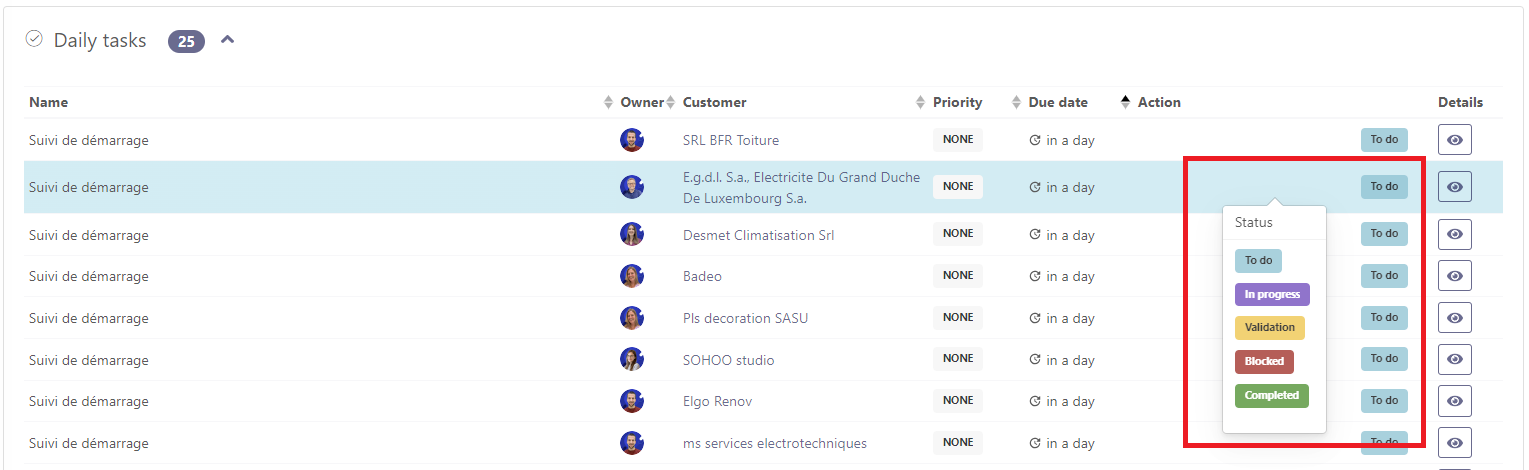1529x470 pixels.
Task: Open details eye icon for Pls decoration SASU
Action: tap(1454, 318)
